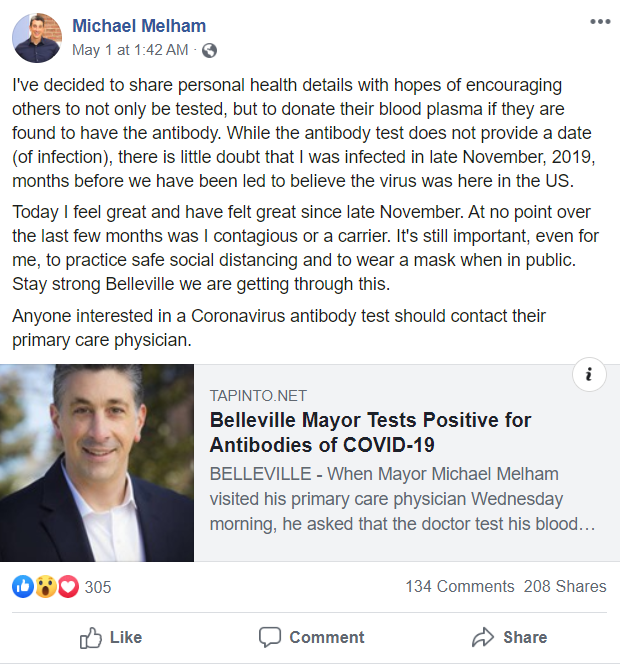Open the article preview photo
The image size is (620, 665).
[x=97, y=462]
